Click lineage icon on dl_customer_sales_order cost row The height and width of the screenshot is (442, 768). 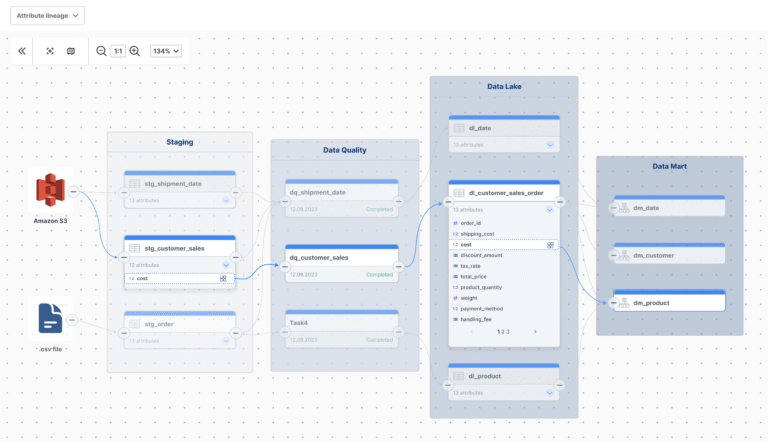tap(550, 244)
